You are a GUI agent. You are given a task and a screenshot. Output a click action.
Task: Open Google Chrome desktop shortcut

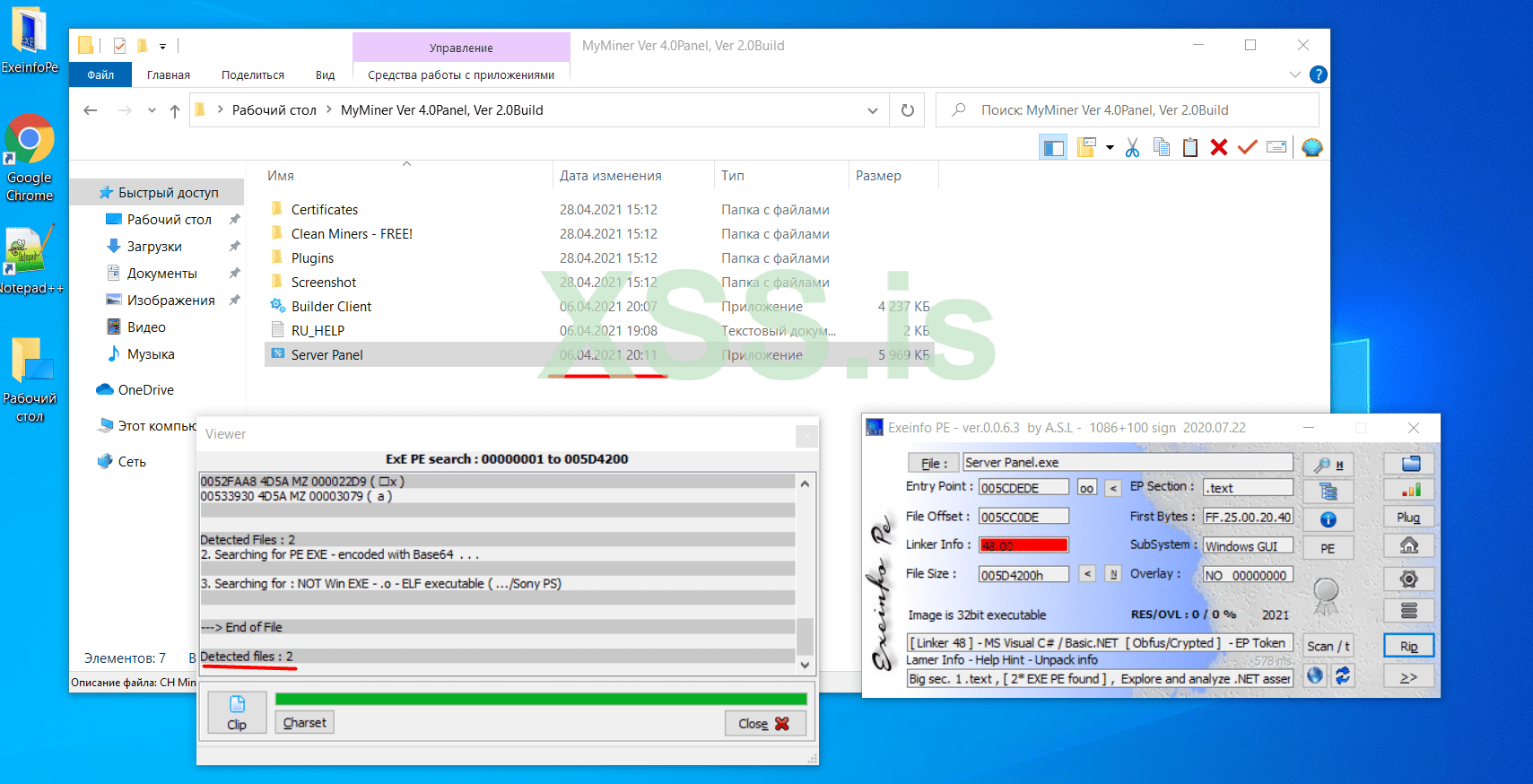tap(30, 158)
